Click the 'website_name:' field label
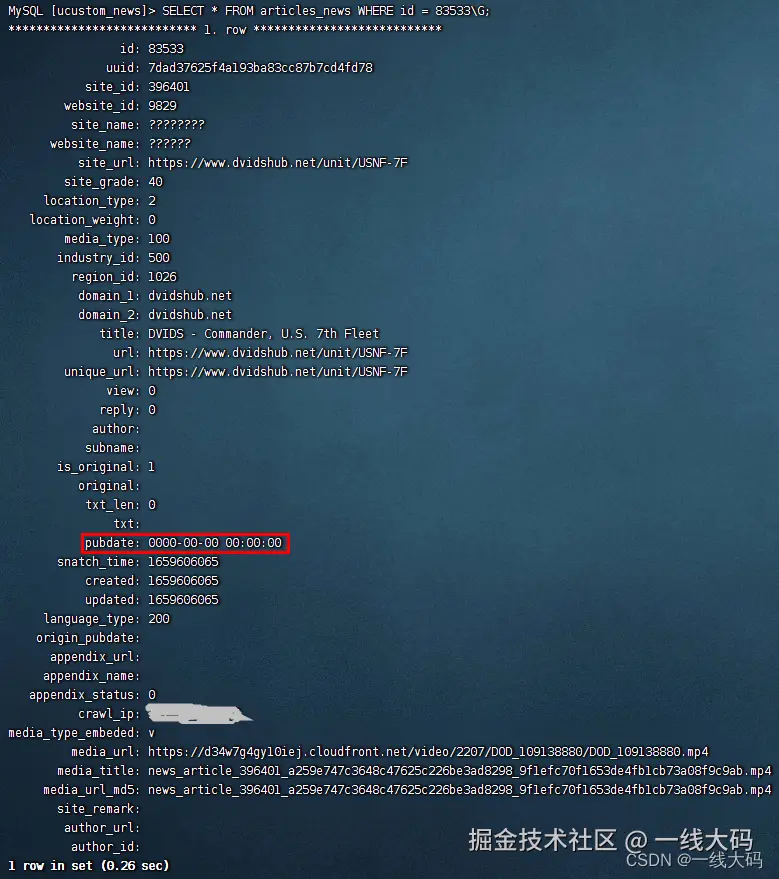Screen dimensions: 779x879 click(95, 144)
